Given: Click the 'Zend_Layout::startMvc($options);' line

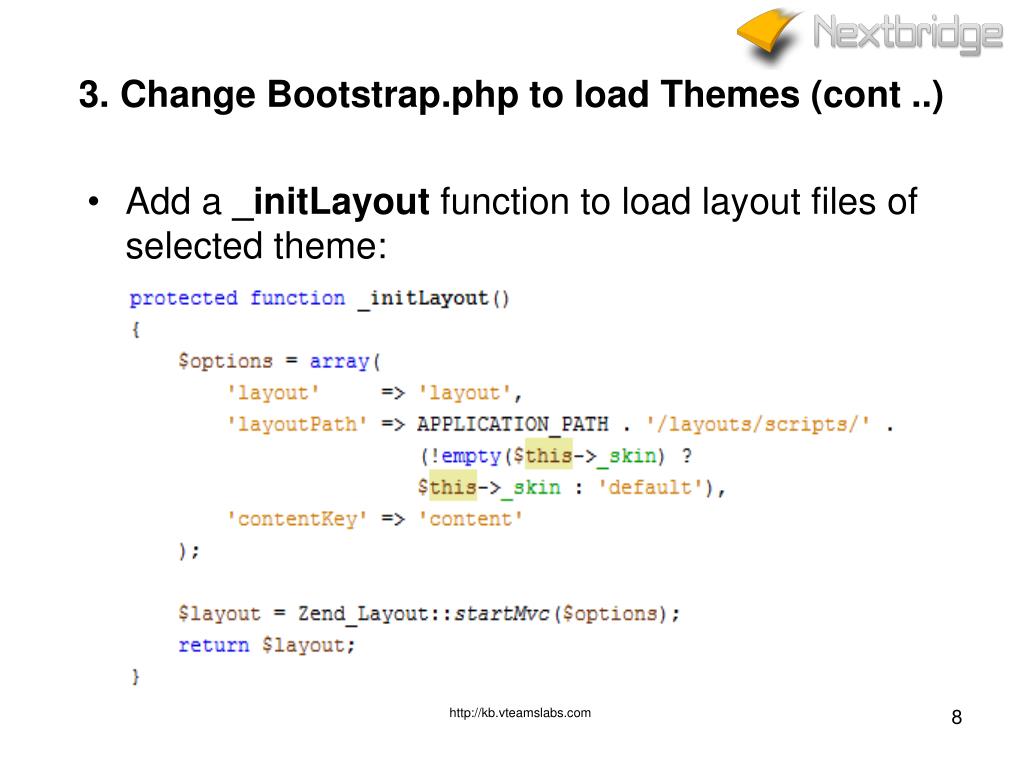Looking at the screenshot, I should pyautogui.click(x=429, y=614).
